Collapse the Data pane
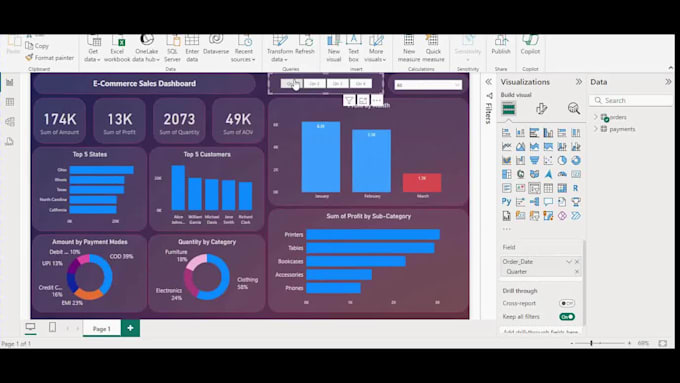This screenshot has width=680, height=383. 668,82
